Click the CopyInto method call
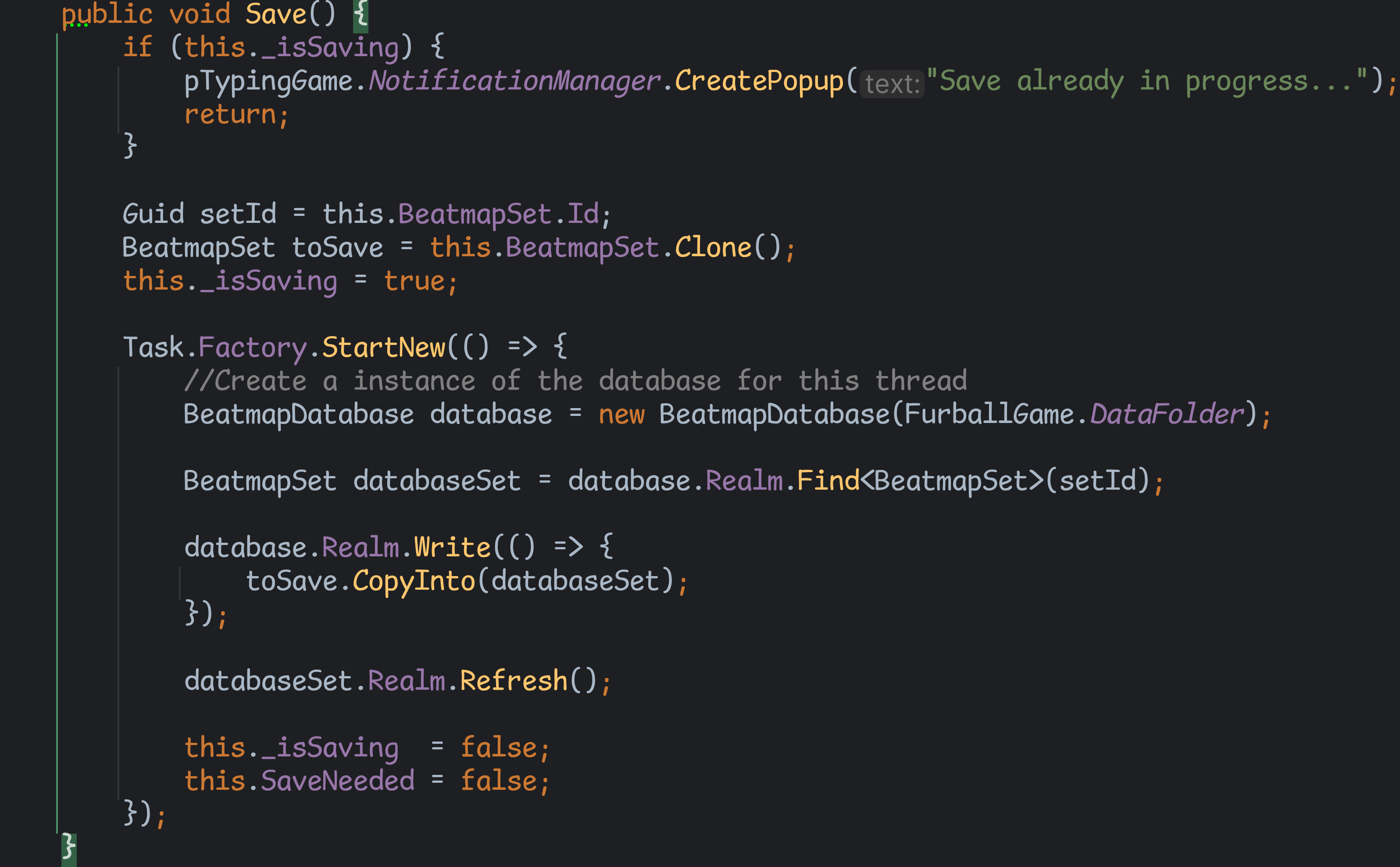The height and width of the screenshot is (867, 1400). click(413, 581)
